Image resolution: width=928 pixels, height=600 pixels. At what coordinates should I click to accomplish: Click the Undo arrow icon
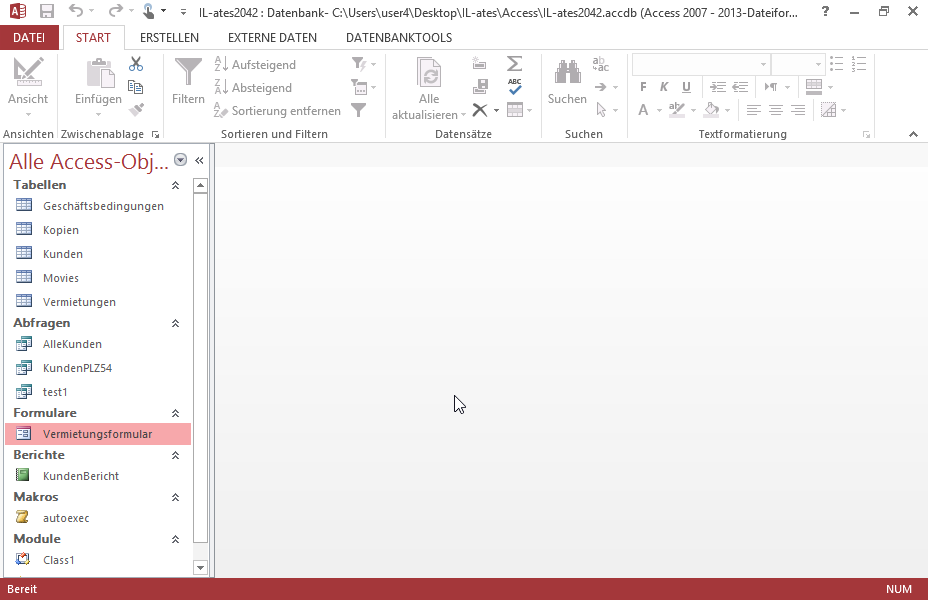click(76, 11)
